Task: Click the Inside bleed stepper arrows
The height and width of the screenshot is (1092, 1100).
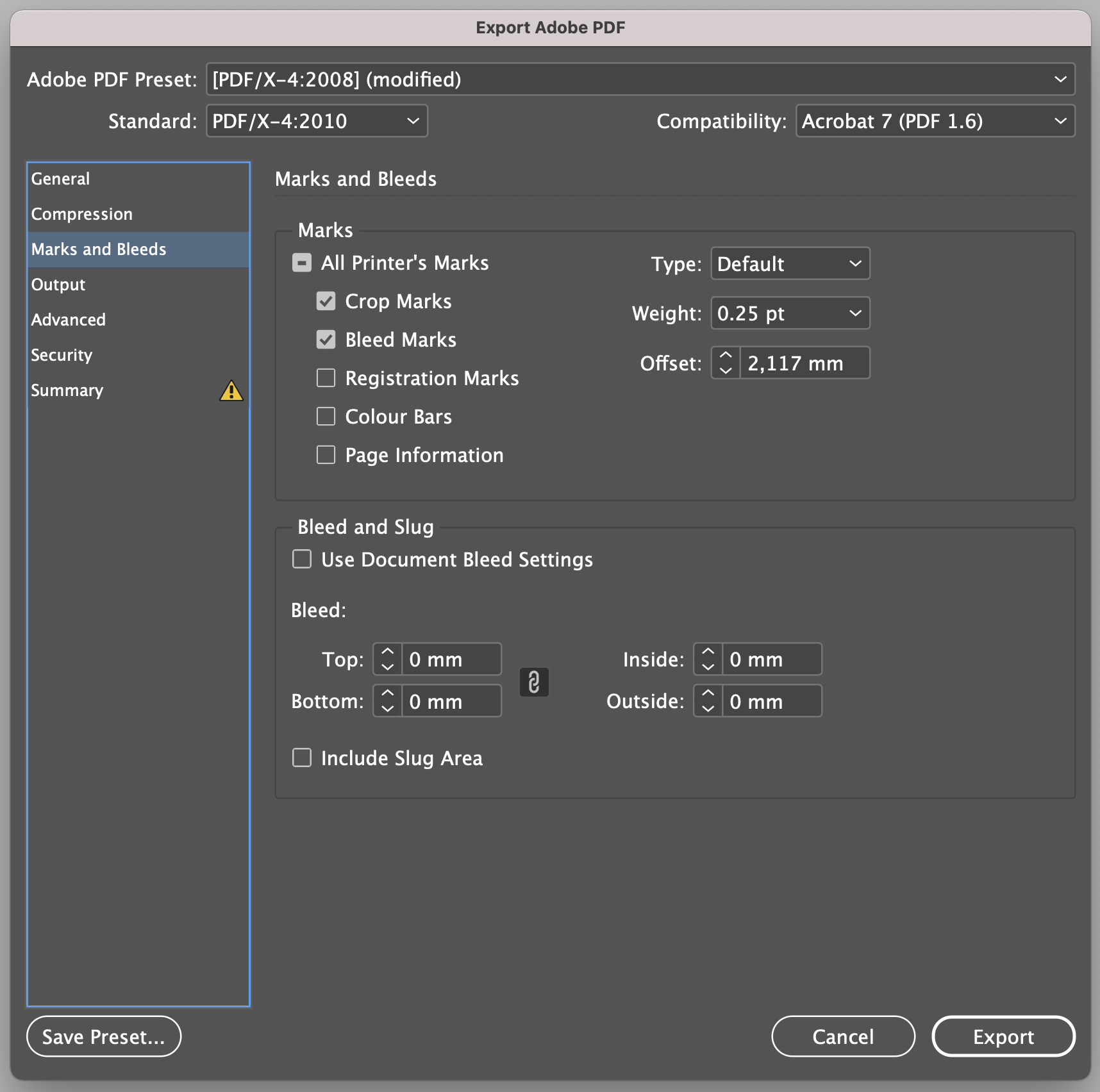Action: [x=708, y=659]
